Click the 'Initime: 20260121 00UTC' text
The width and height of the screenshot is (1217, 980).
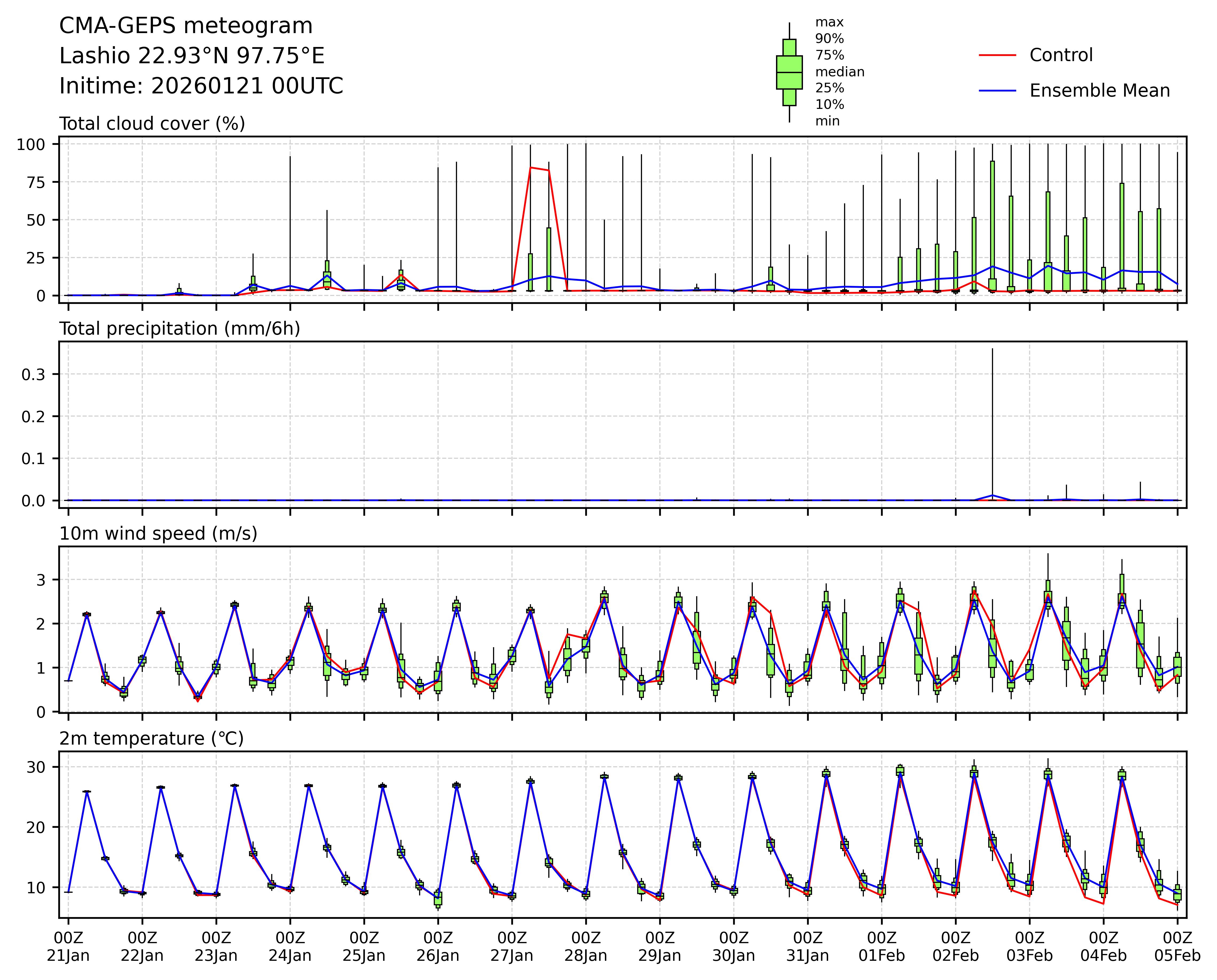(x=201, y=86)
